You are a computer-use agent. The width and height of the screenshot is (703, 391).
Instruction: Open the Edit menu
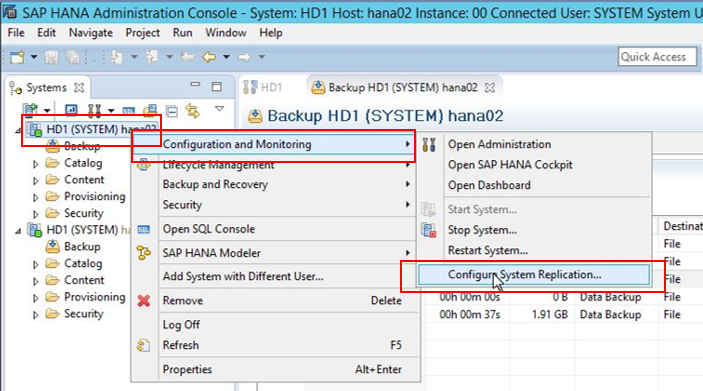point(46,33)
